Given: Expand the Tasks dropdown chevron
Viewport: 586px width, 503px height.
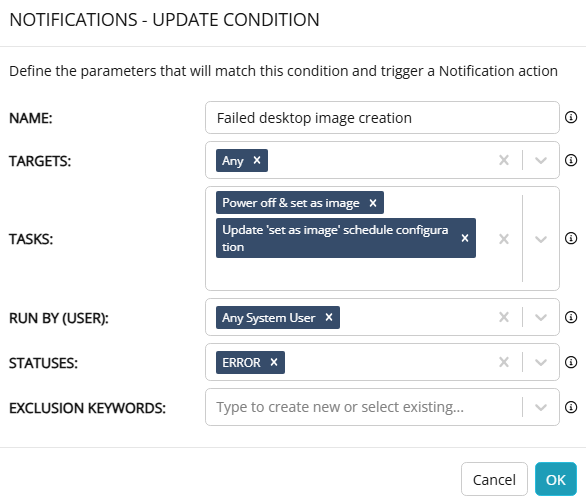Looking at the screenshot, I should click(x=541, y=239).
